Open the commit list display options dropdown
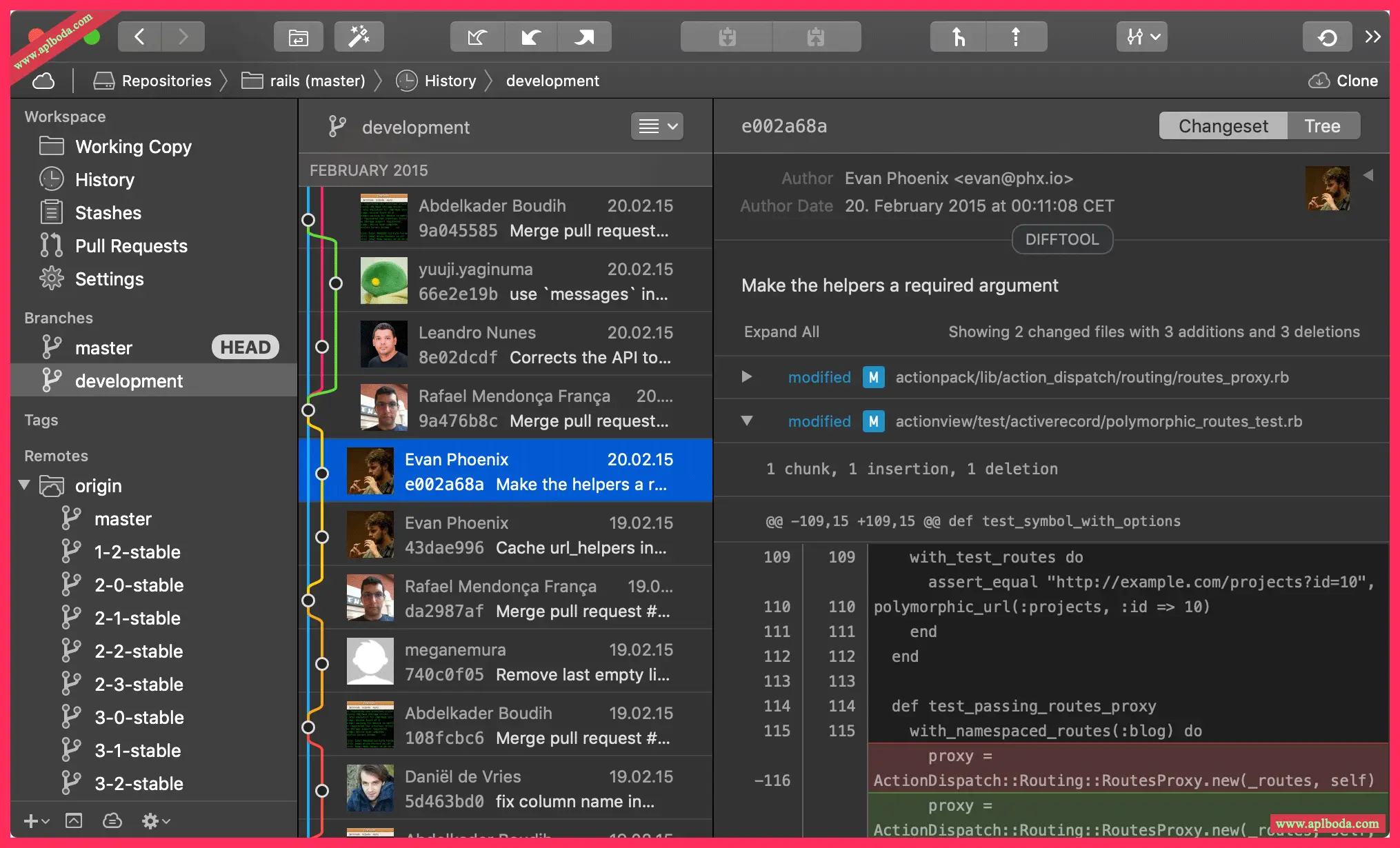 click(x=657, y=127)
